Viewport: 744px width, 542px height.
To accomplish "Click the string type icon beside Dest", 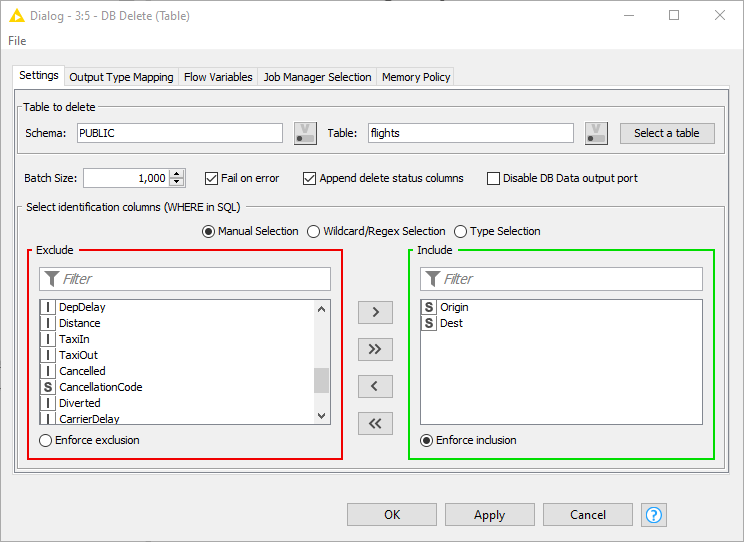I will [x=428, y=323].
